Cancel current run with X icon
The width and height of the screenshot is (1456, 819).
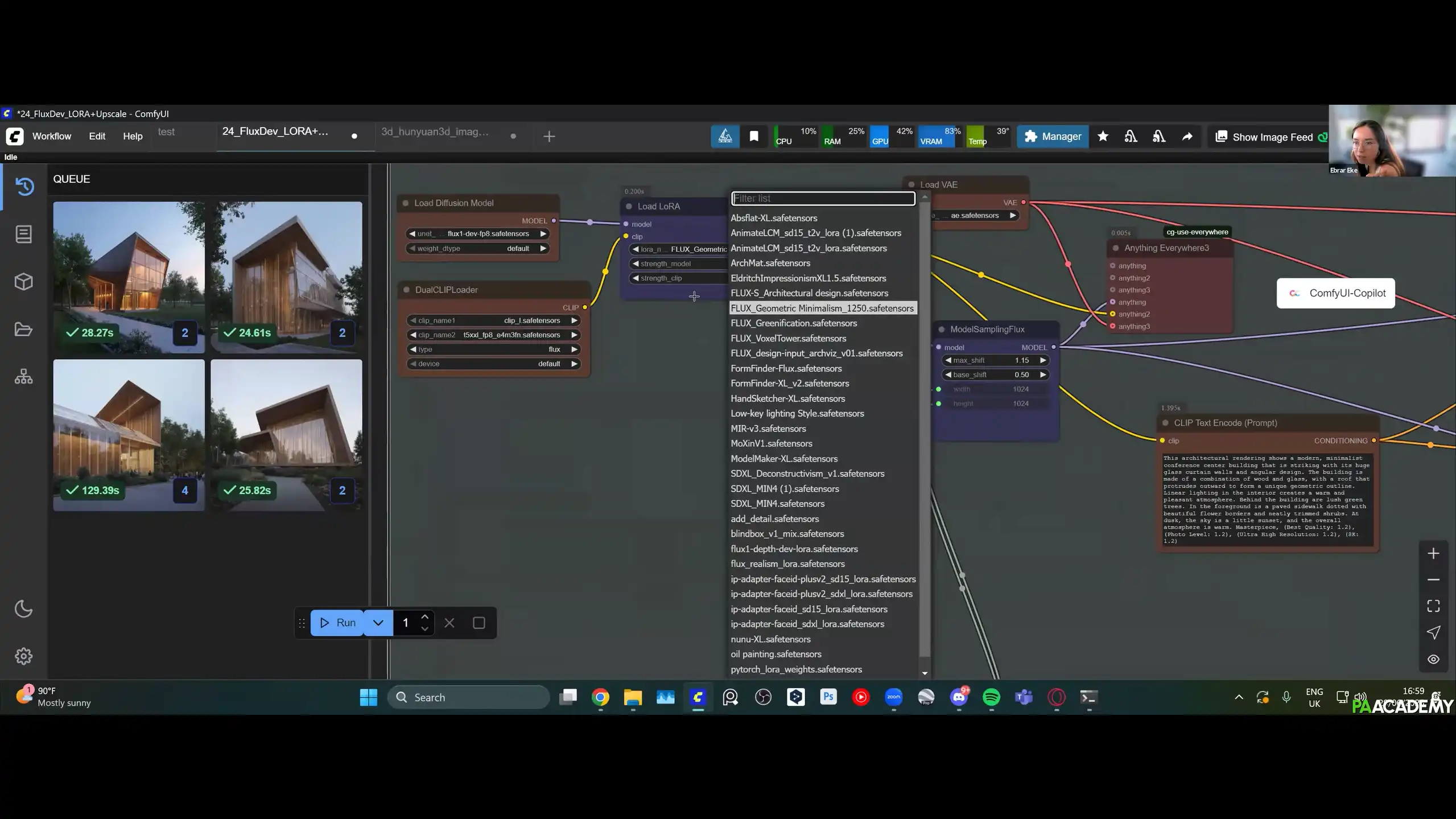point(449,623)
